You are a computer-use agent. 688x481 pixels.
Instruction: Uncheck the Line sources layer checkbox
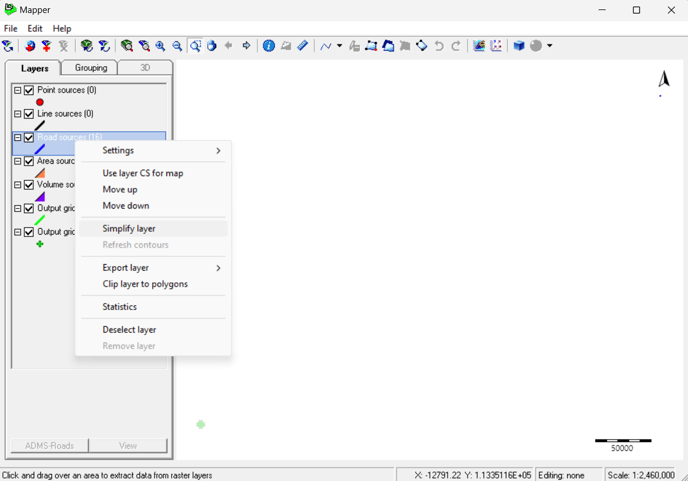click(x=29, y=114)
